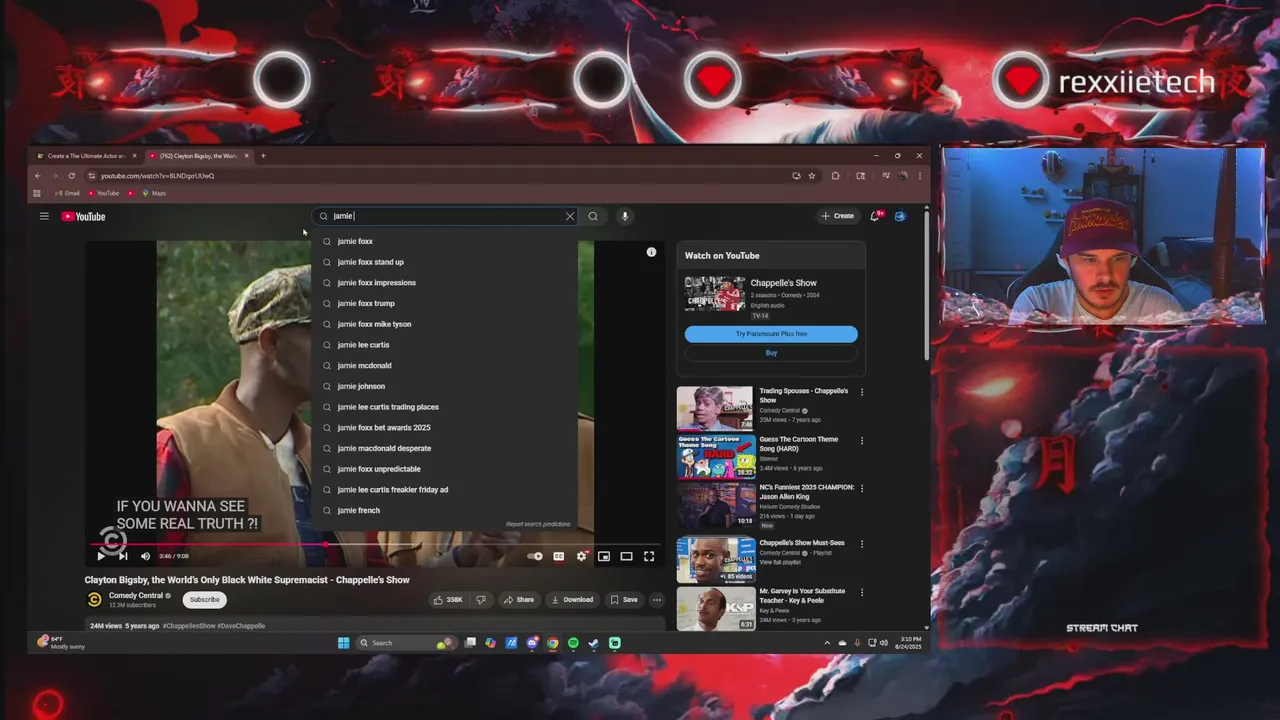Switch to miniplayer mode
The width and height of the screenshot is (1280, 720).
(x=604, y=556)
